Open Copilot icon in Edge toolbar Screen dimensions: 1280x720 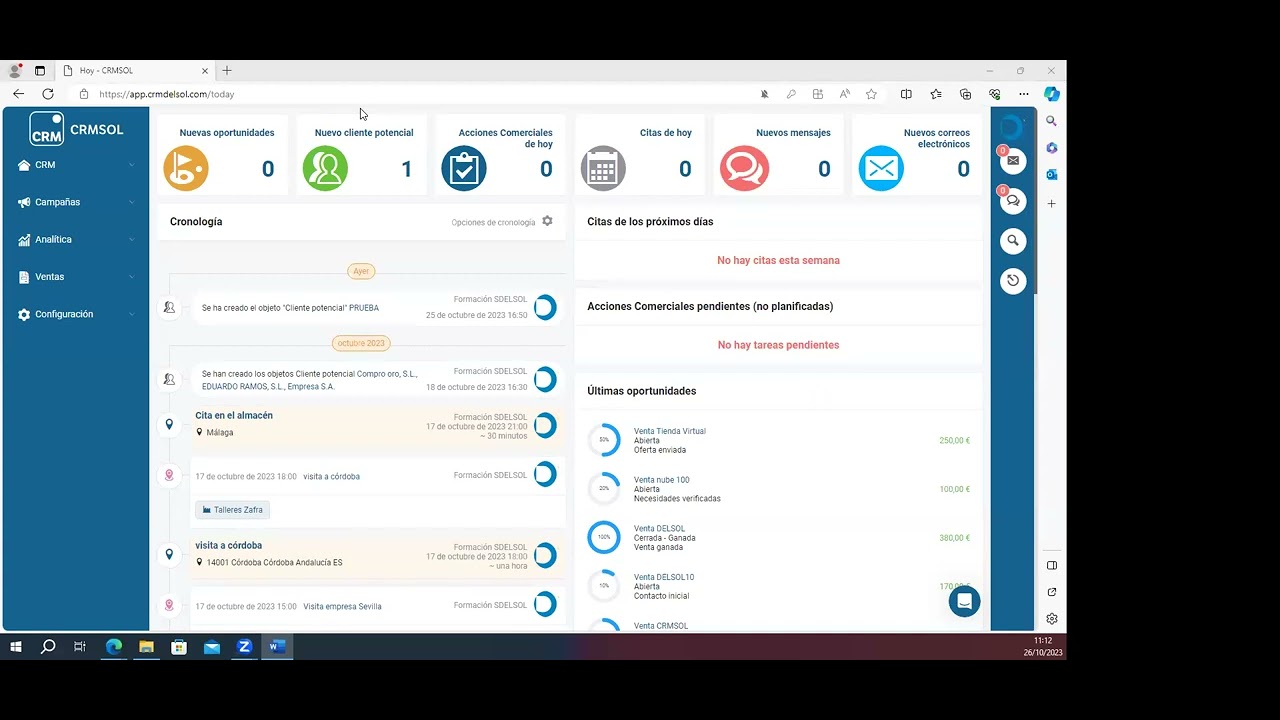click(1051, 94)
